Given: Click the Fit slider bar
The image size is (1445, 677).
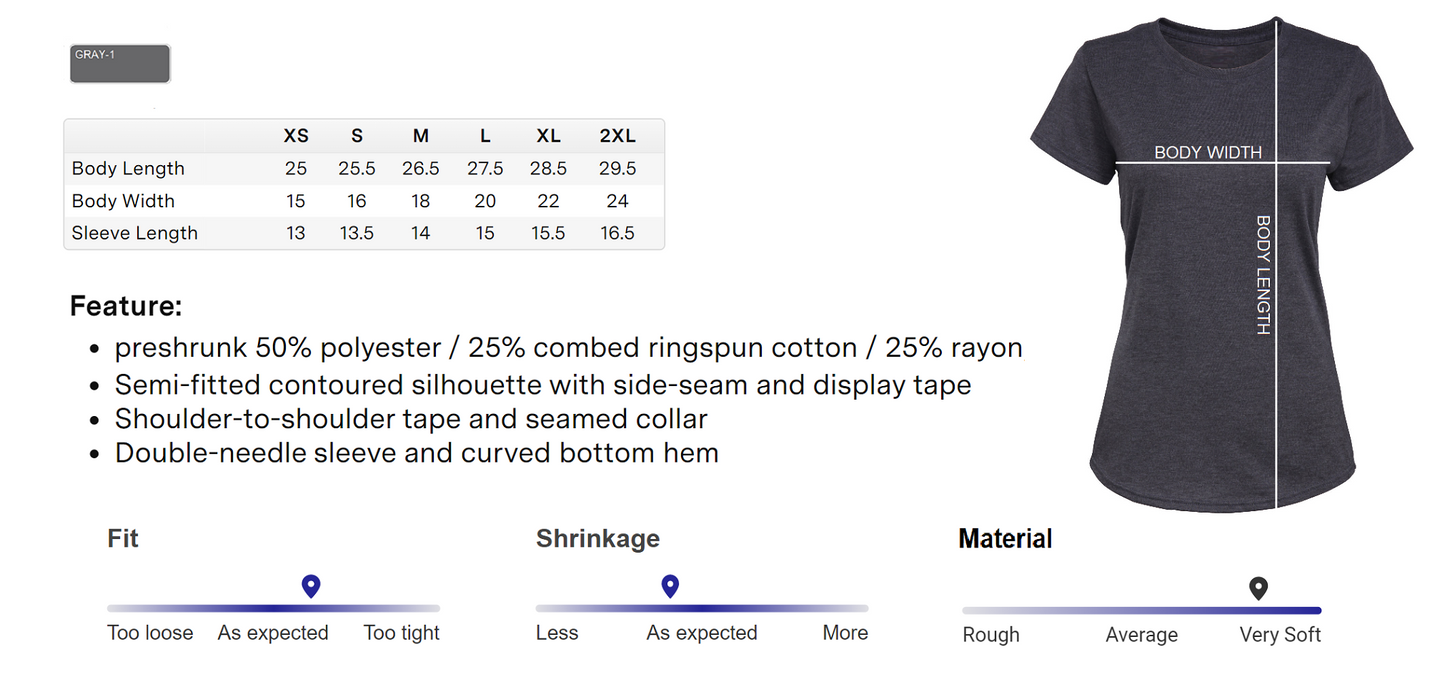Looking at the screenshot, I should [273, 608].
